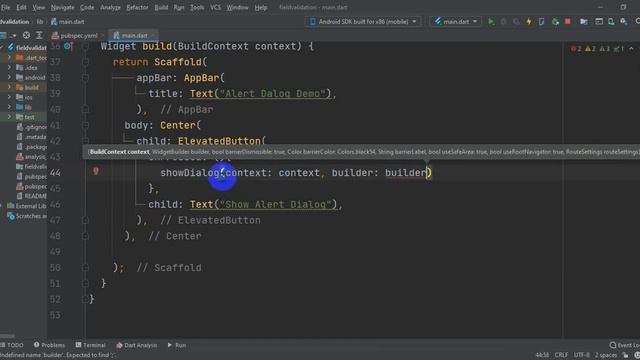Select Scratches and Consoles tree item

(27, 216)
